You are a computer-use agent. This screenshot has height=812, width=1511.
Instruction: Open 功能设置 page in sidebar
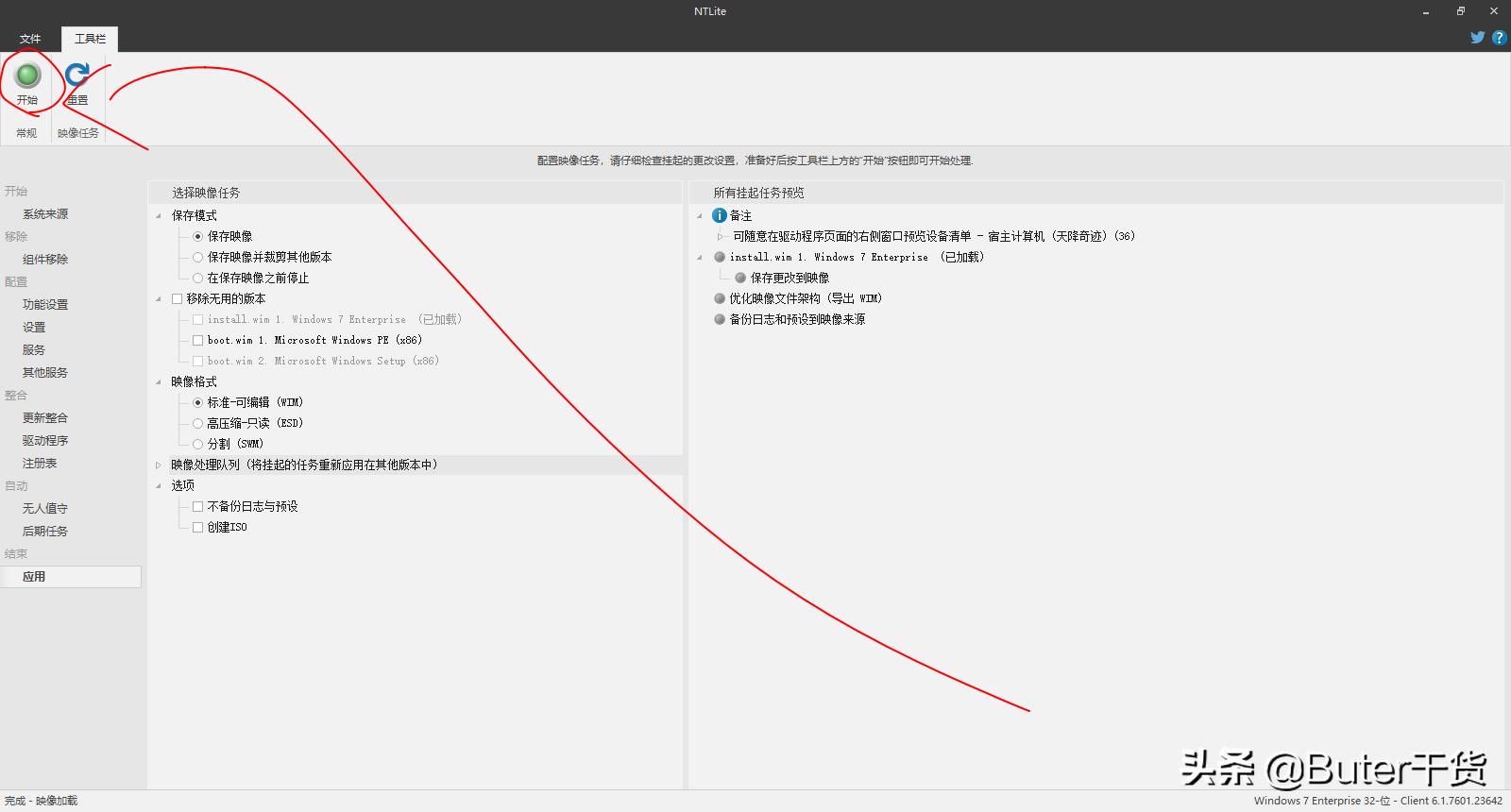[45, 305]
